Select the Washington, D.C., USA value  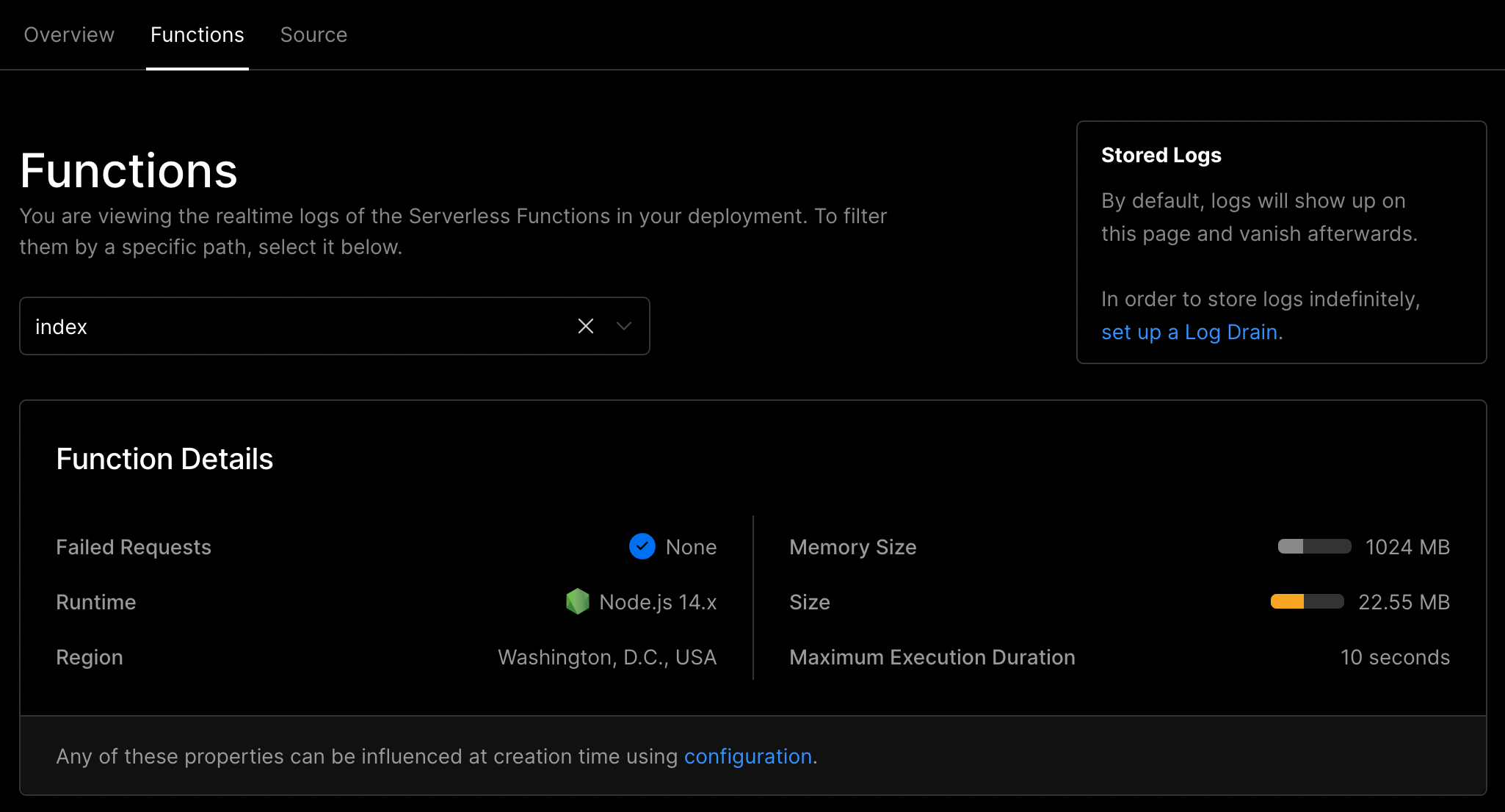point(607,657)
